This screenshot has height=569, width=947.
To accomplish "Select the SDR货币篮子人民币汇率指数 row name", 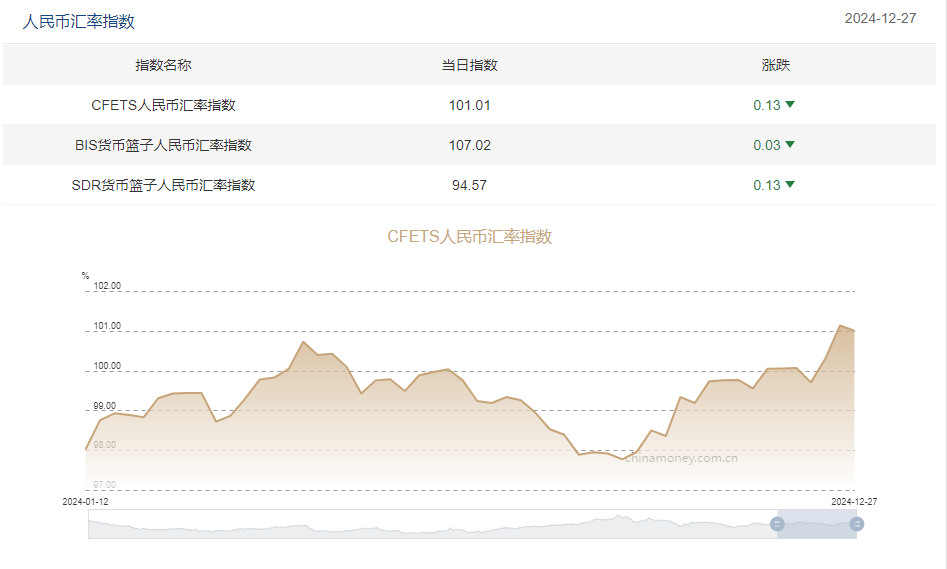I will tap(163, 185).
